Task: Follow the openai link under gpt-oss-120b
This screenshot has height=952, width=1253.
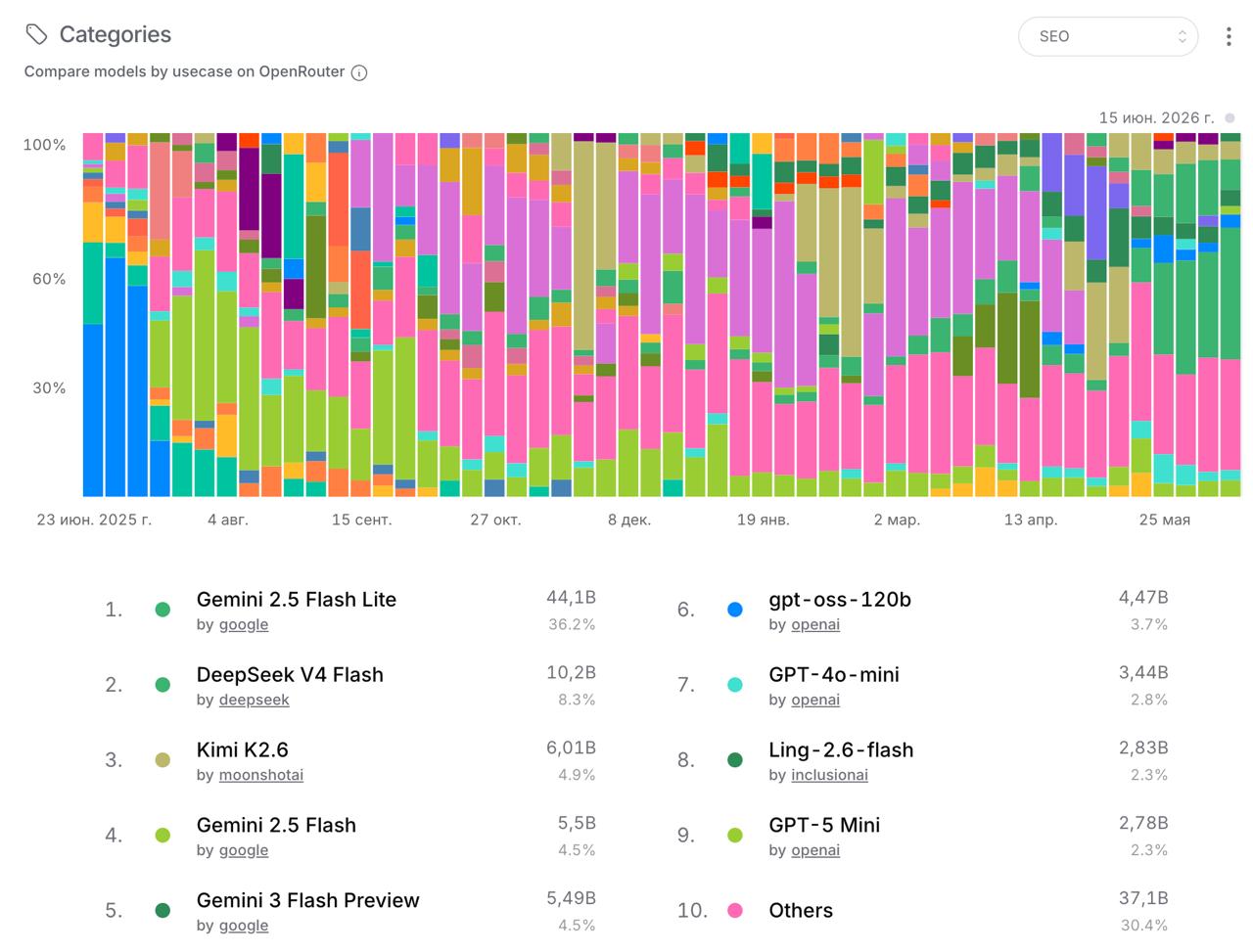Action: [x=815, y=624]
